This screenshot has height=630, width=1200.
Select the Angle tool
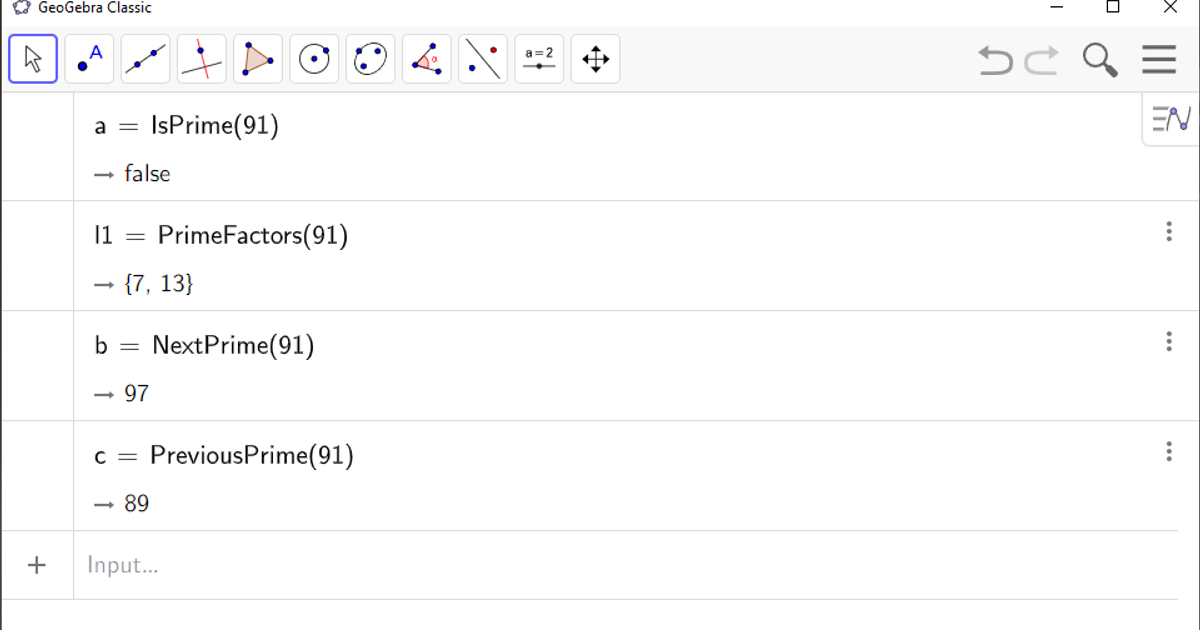[x=426, y=58]
